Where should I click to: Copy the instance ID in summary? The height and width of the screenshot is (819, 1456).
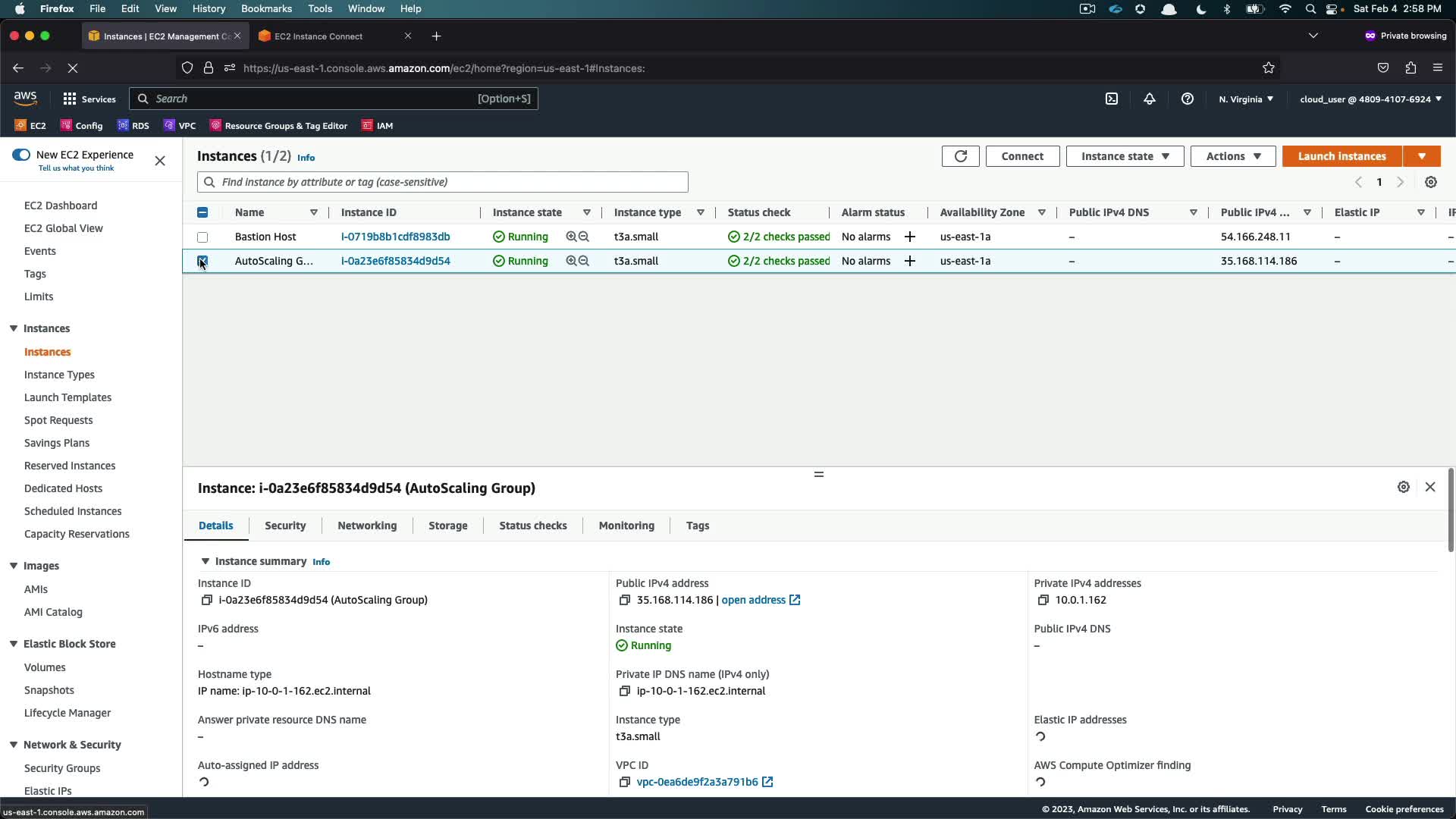[206, 600]
